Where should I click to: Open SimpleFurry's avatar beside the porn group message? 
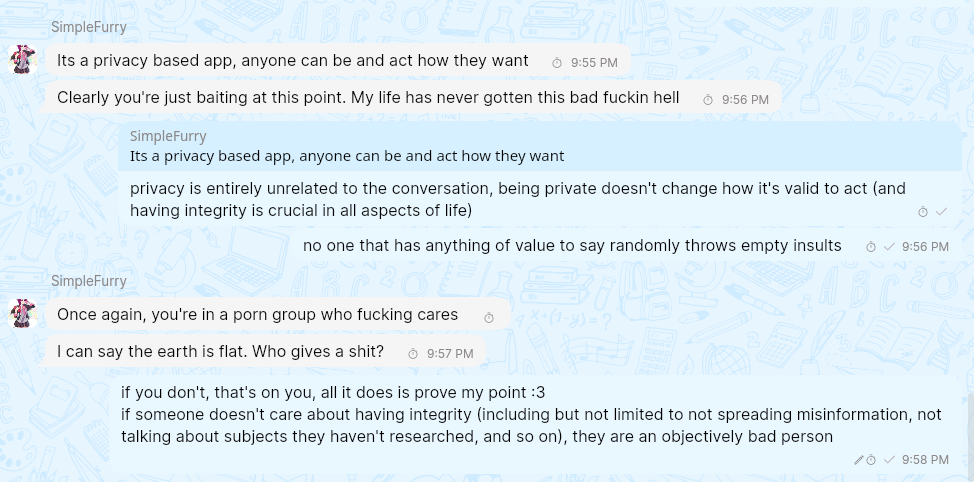(x=23, y=314)
